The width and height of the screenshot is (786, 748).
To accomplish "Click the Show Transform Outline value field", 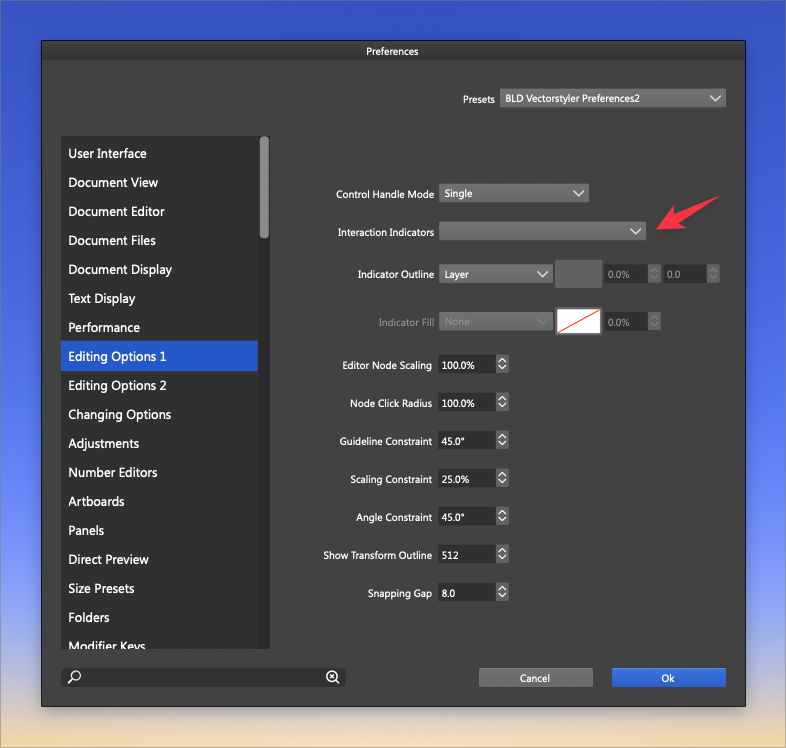I will (465, 555).
